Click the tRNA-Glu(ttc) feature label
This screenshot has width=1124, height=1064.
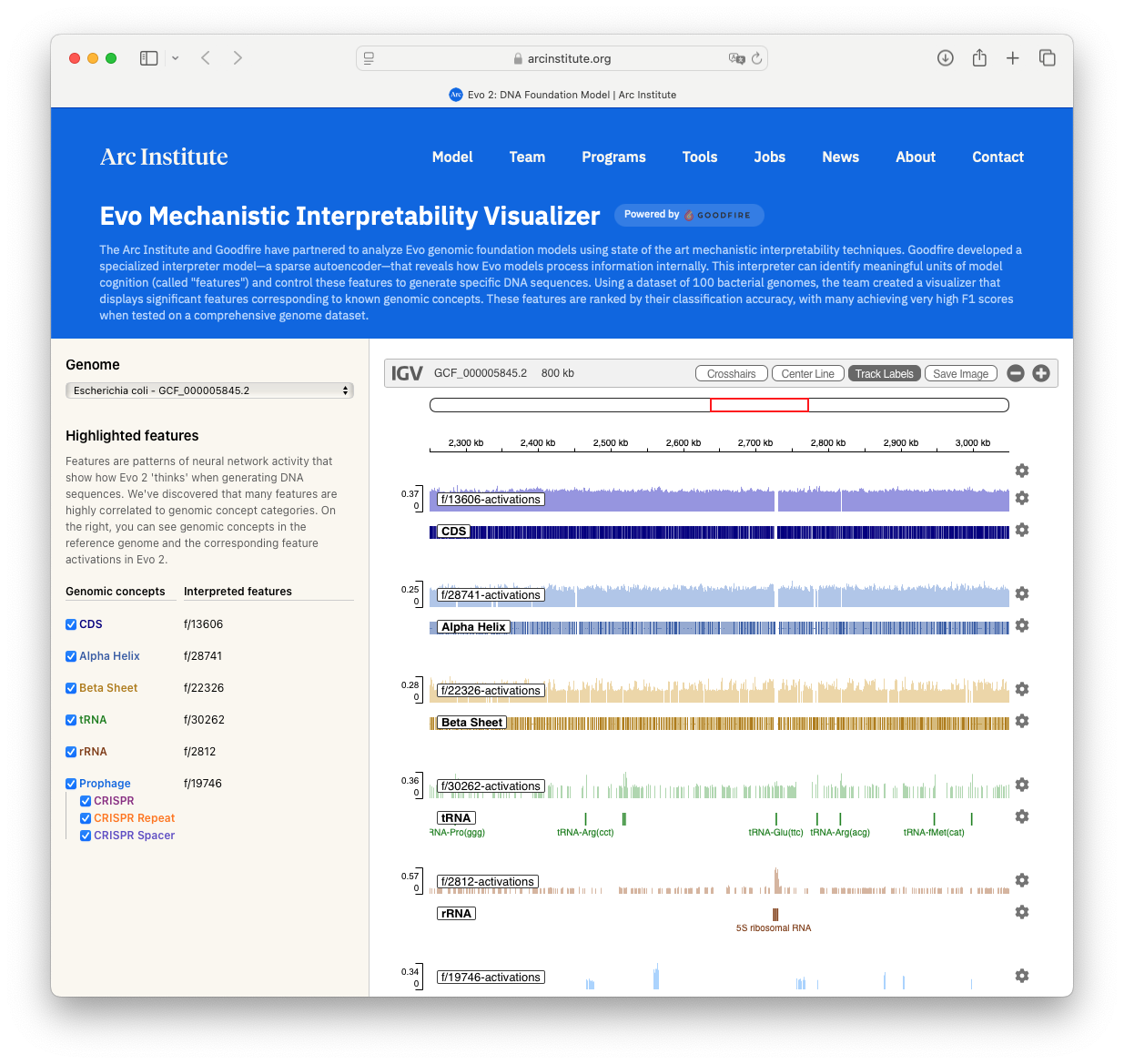click(x=775, y=832)
